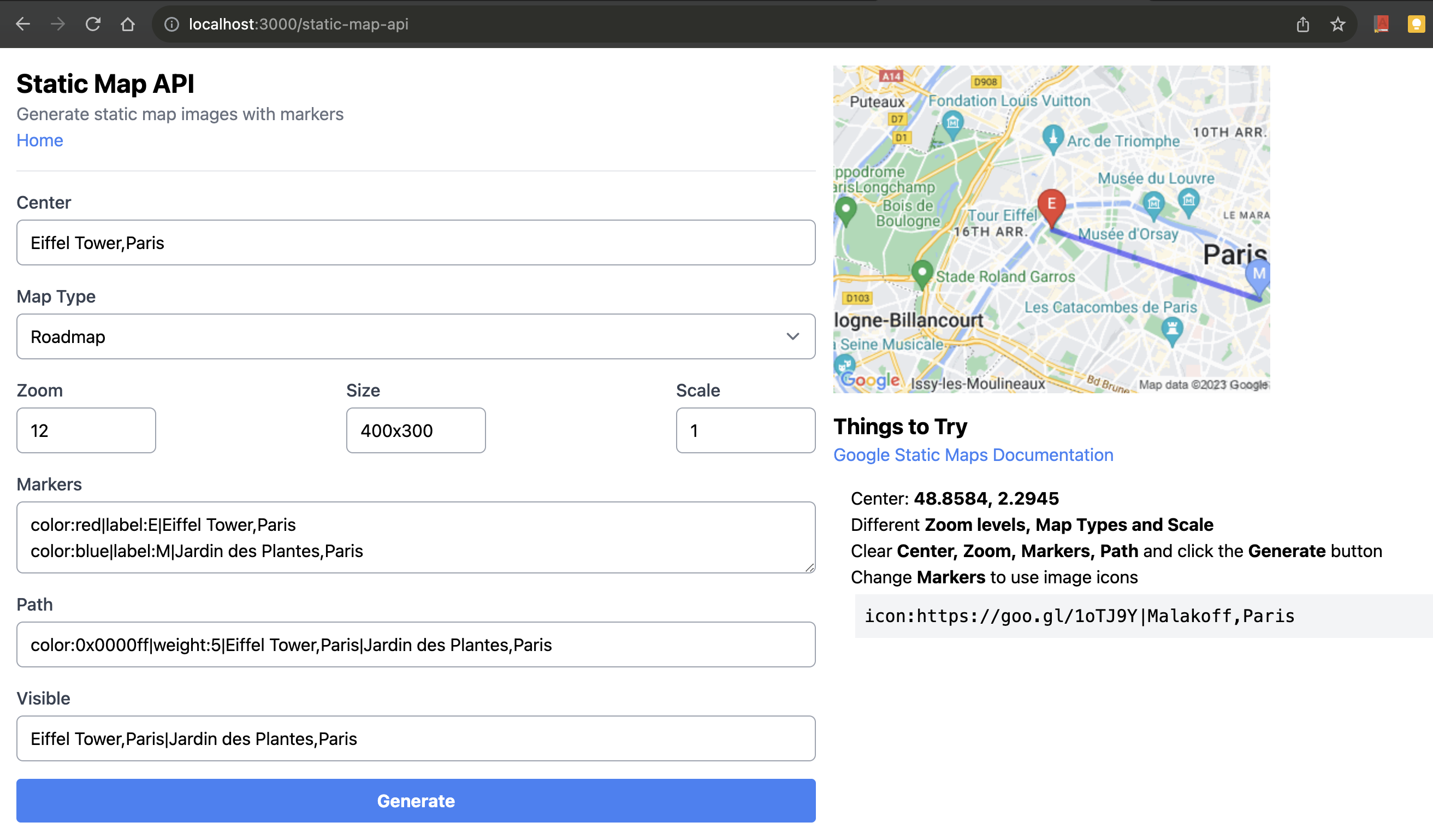This screenshot has width=1433, height=840.
Task: Click the browser back navigation arrow
Action: [23, 24]
